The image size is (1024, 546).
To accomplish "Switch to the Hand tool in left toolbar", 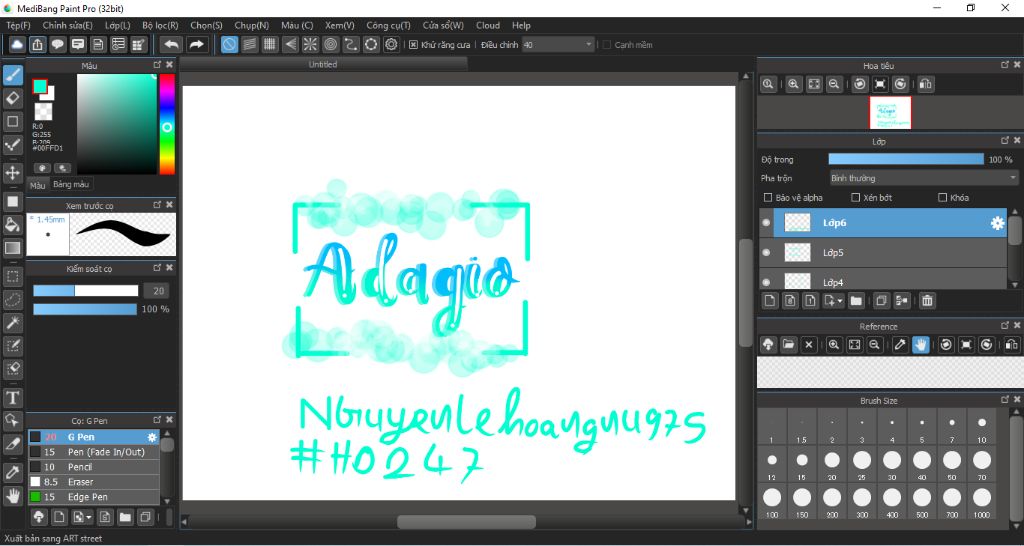I will click(13, 495).
